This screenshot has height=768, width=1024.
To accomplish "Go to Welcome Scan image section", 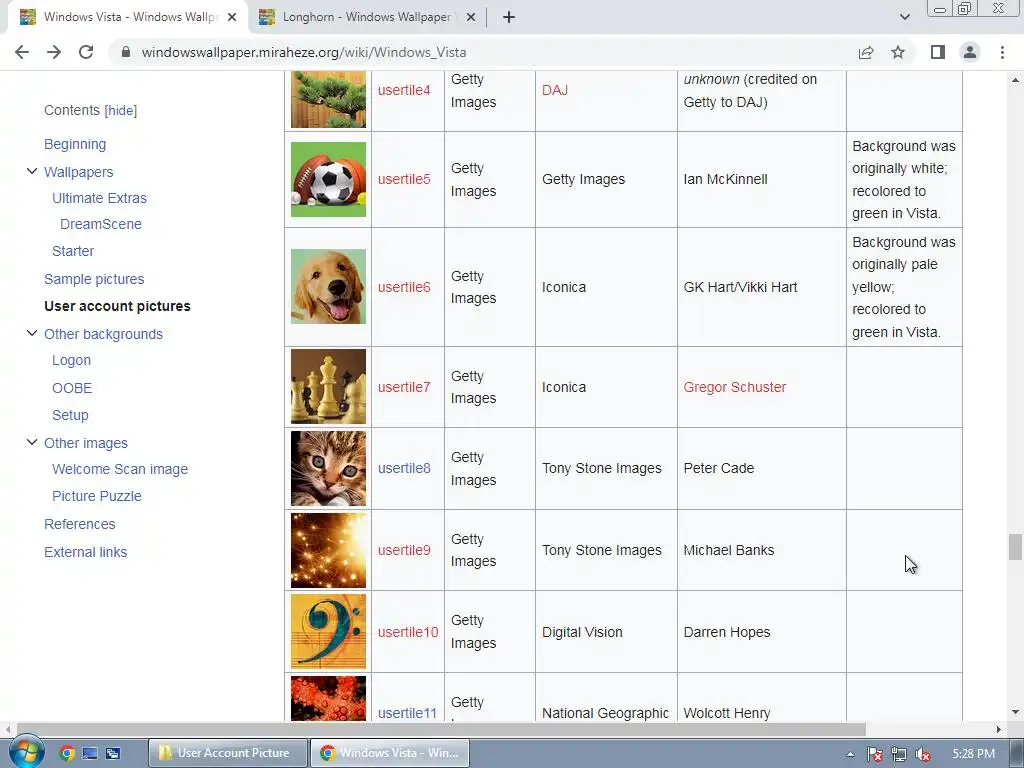I will (x=120, y=469).
